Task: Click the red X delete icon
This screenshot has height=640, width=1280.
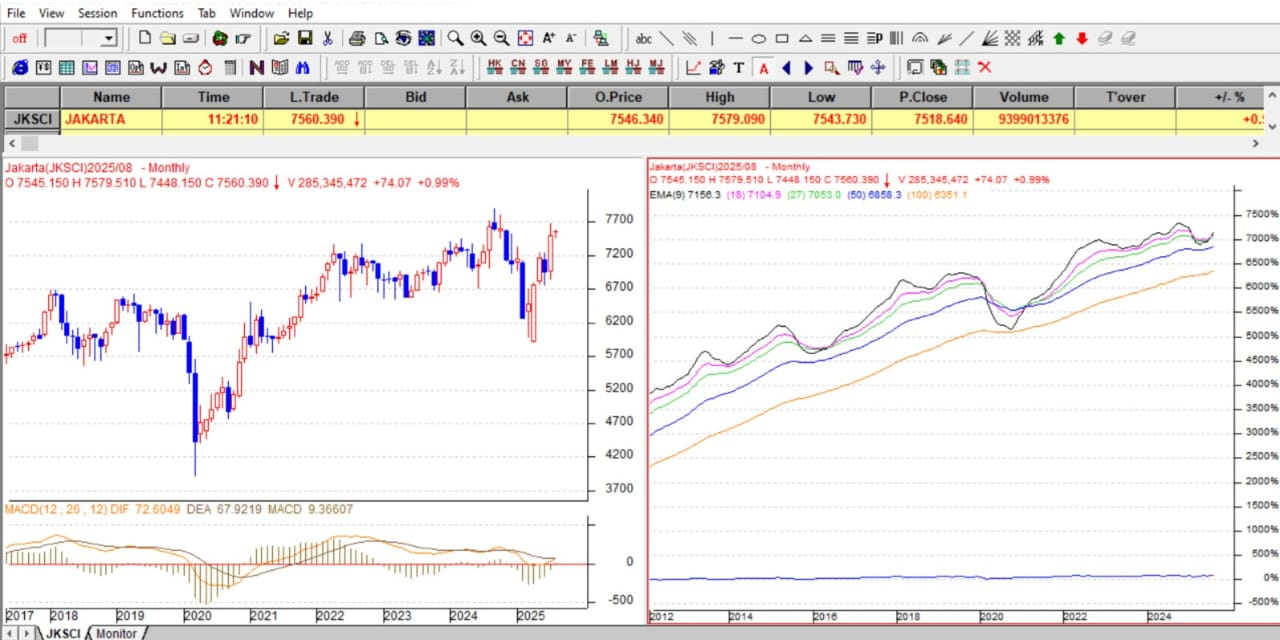Action: (984, 67)
